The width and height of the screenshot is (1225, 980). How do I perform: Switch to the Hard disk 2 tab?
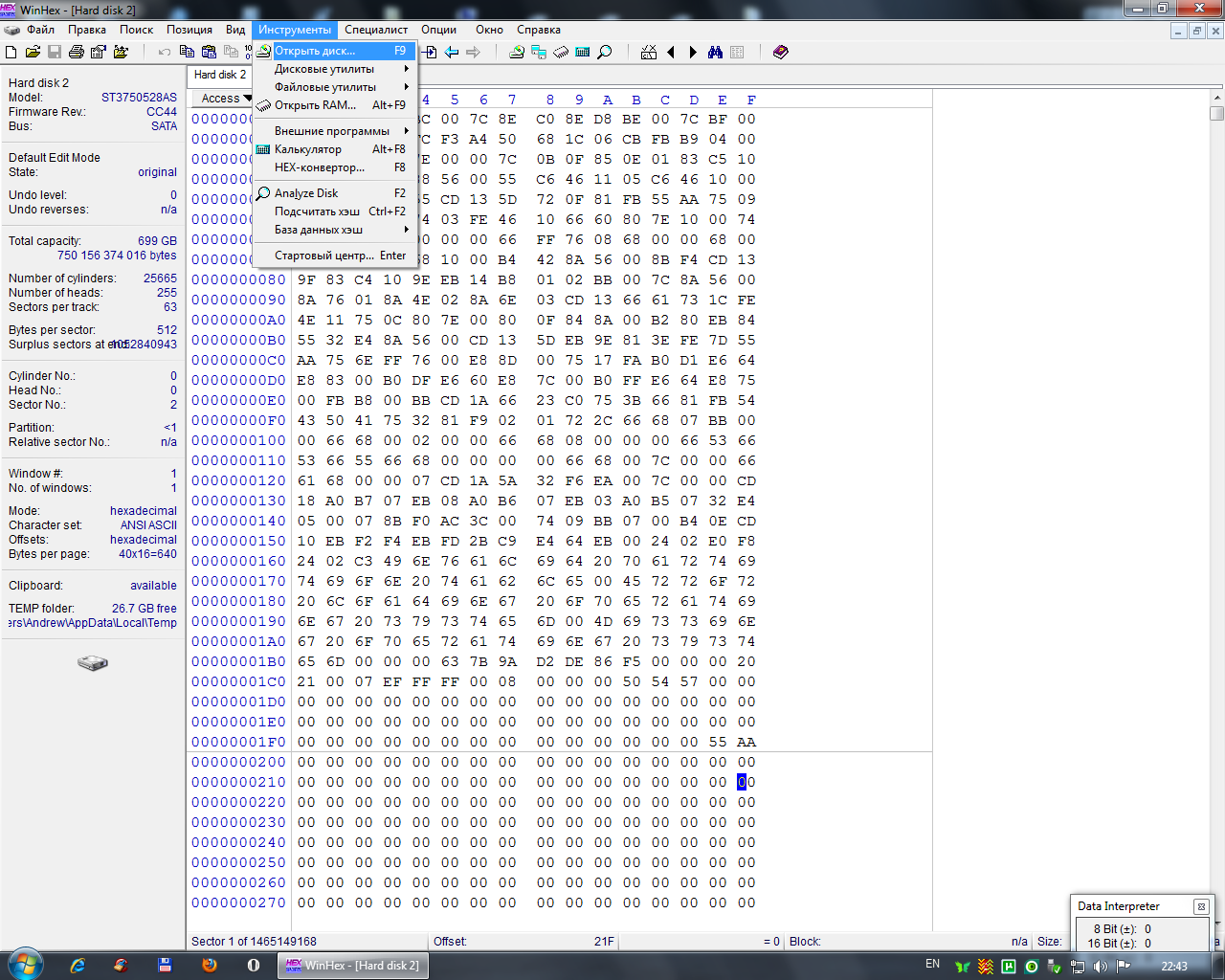pyautogui.click(x=220, y=75)
